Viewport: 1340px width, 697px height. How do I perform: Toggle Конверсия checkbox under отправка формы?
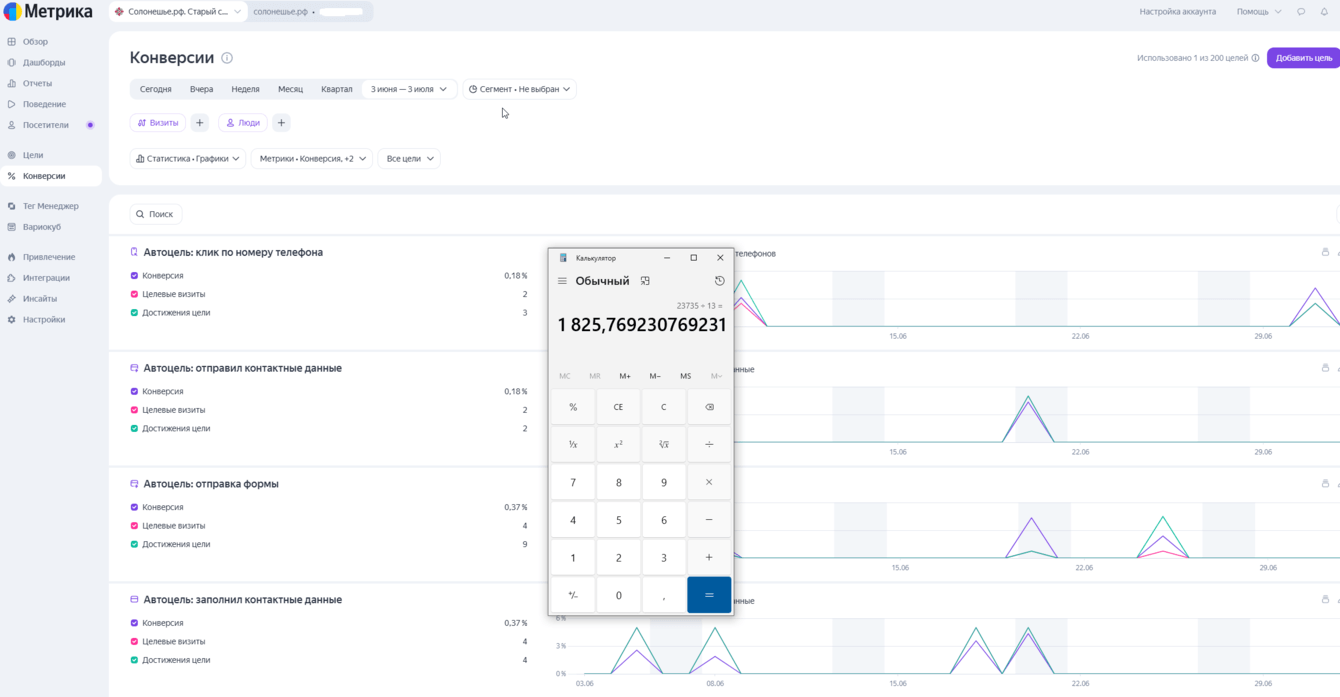pyautogui.click(x=134, y=507)
